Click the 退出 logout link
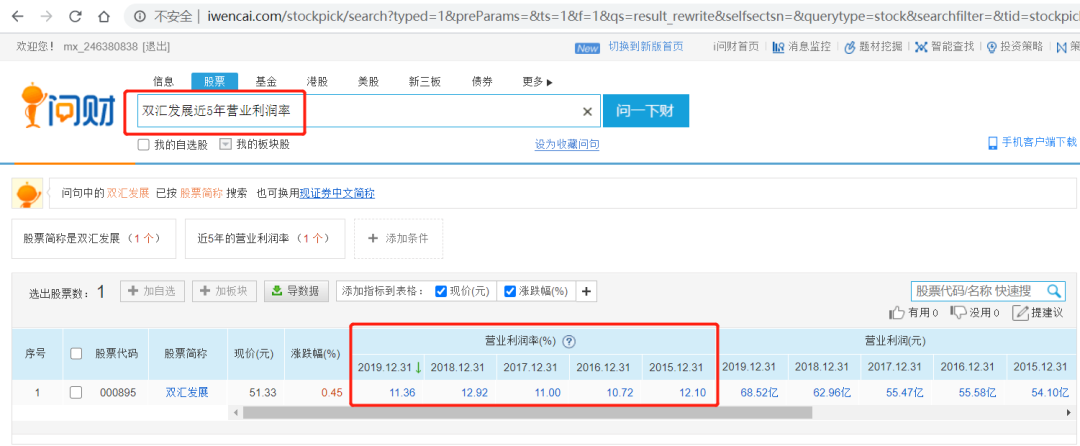 (x=156, y=47)
